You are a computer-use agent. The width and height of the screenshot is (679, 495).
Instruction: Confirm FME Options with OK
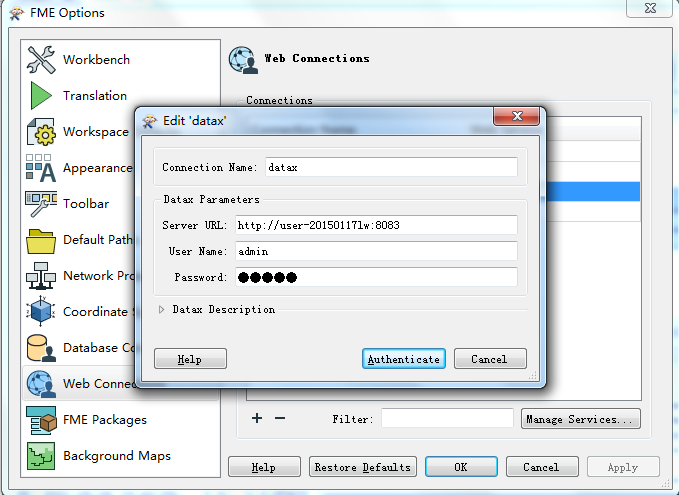[x=461, y=466]
